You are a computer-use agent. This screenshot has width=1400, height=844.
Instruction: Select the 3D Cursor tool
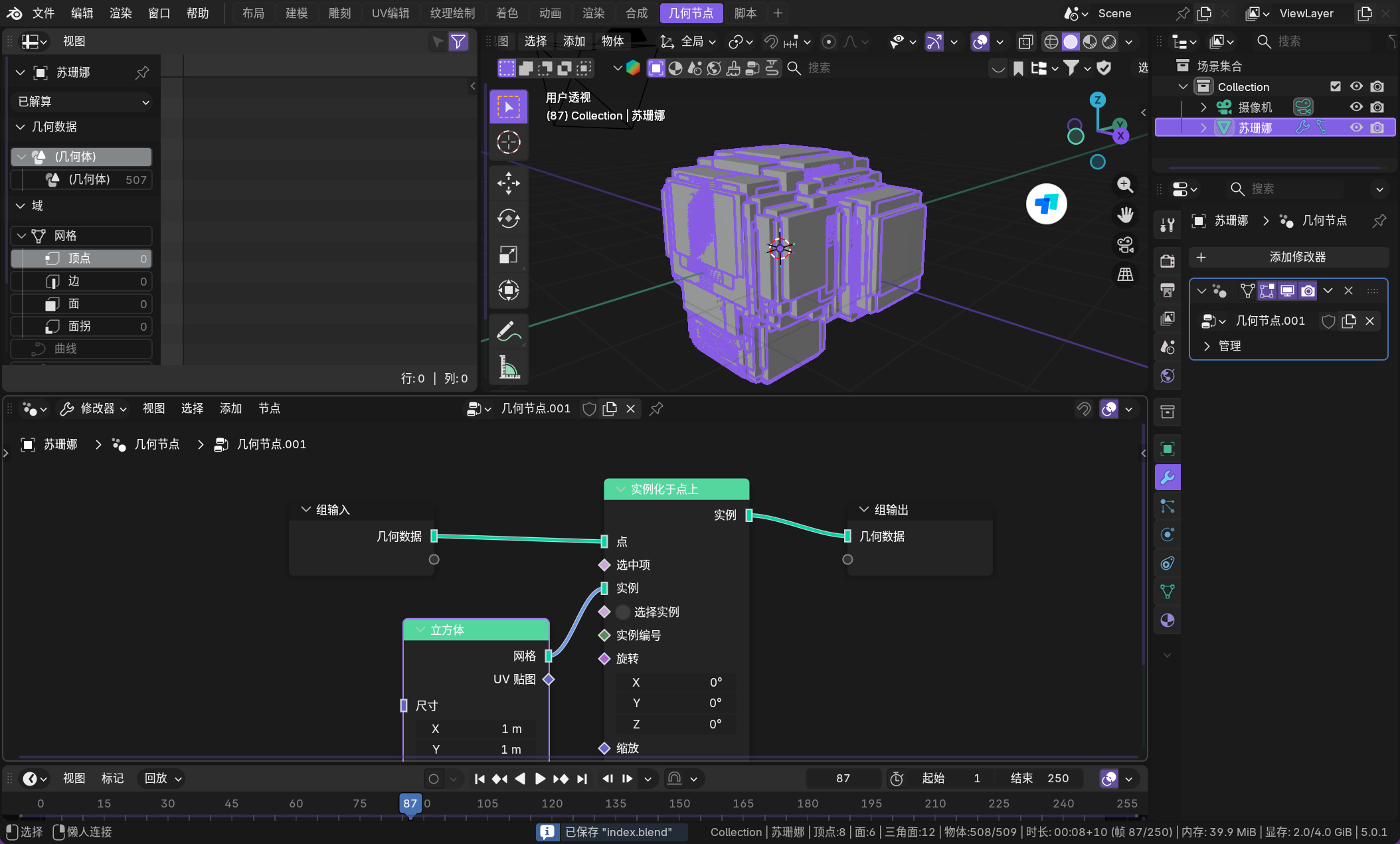click(508, 142)
